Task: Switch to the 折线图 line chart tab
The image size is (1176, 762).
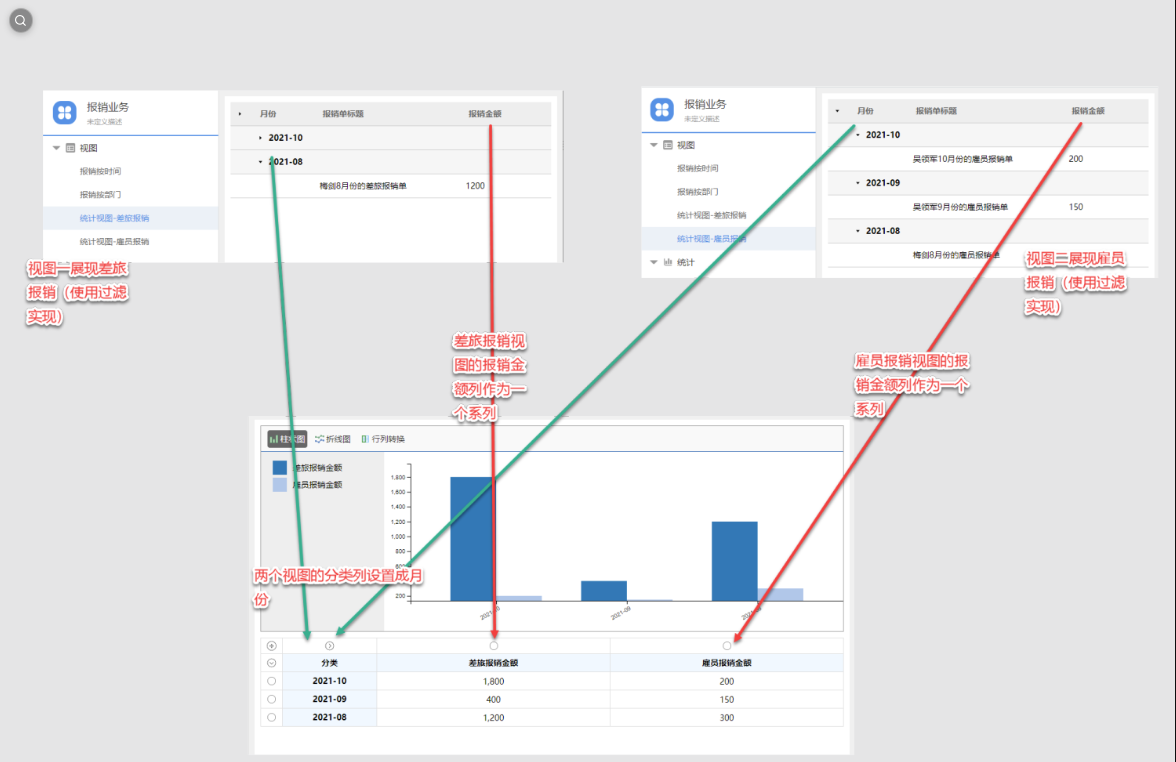Action: point(333,439)
